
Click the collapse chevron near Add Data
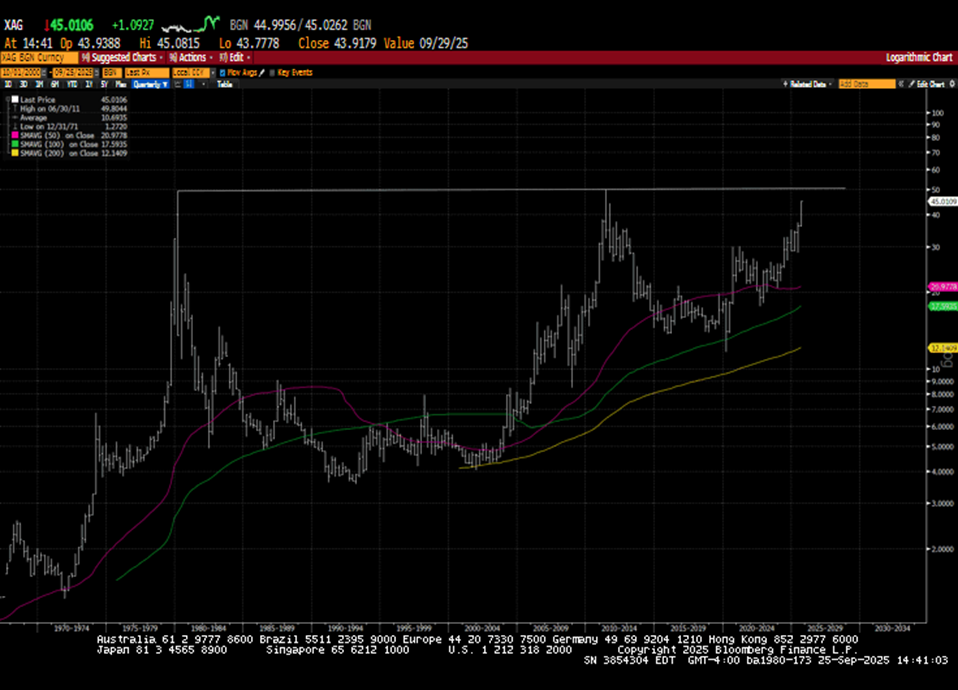(x=902, y=84)
